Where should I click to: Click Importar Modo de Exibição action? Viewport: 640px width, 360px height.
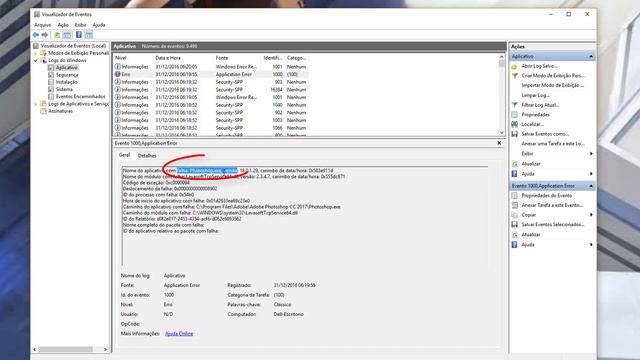pyautogui.click(x=552, y=85)
